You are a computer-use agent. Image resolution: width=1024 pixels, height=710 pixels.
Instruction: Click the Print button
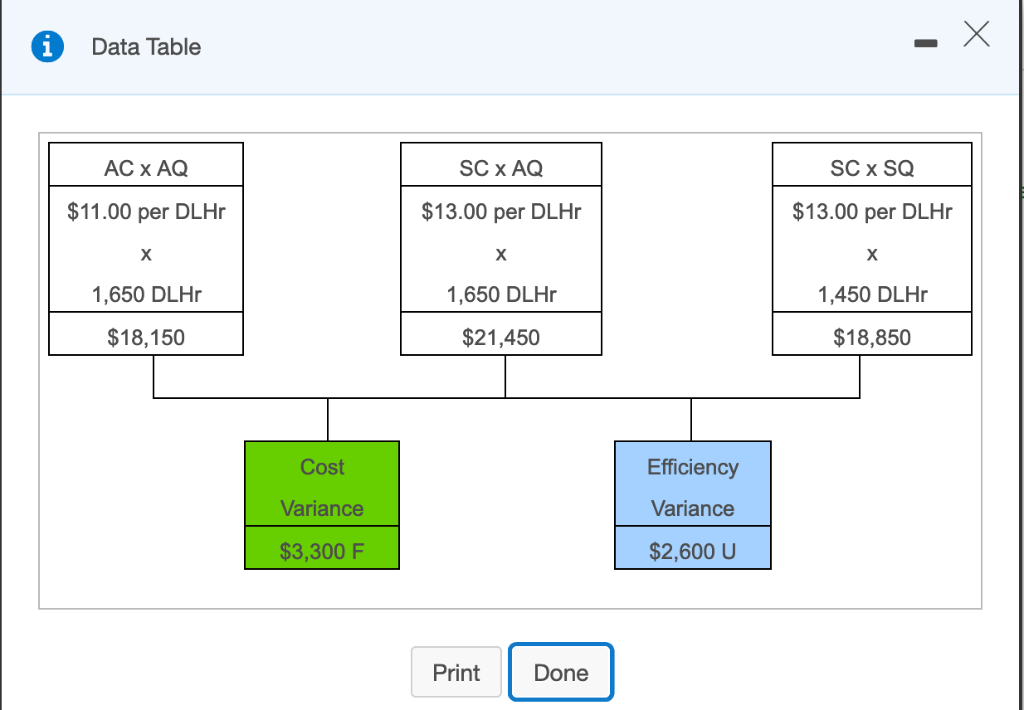tap(456, 672)
